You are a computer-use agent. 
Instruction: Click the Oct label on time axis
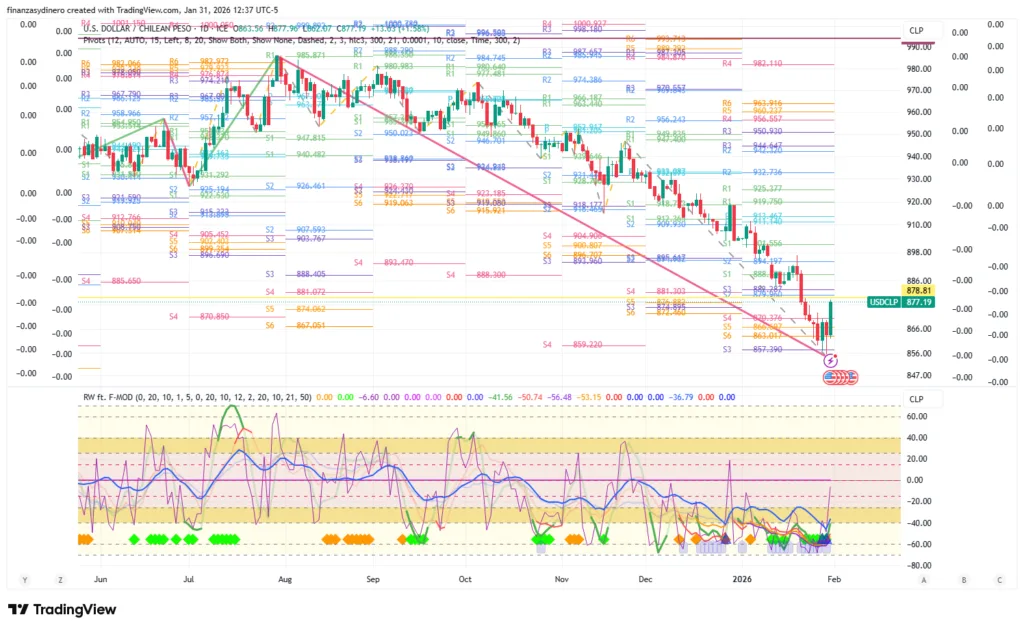[x=465, y=579]
